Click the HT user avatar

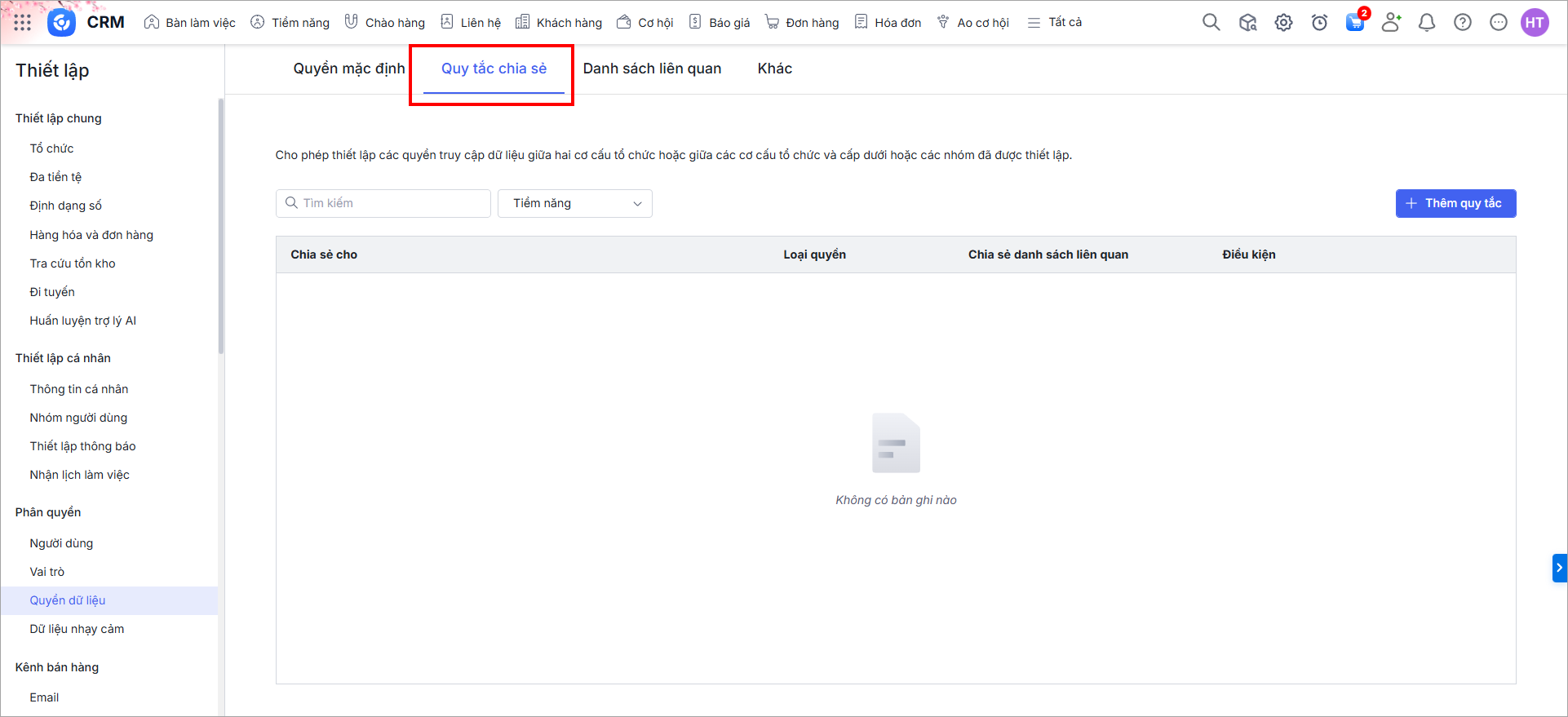(1535, 23)
